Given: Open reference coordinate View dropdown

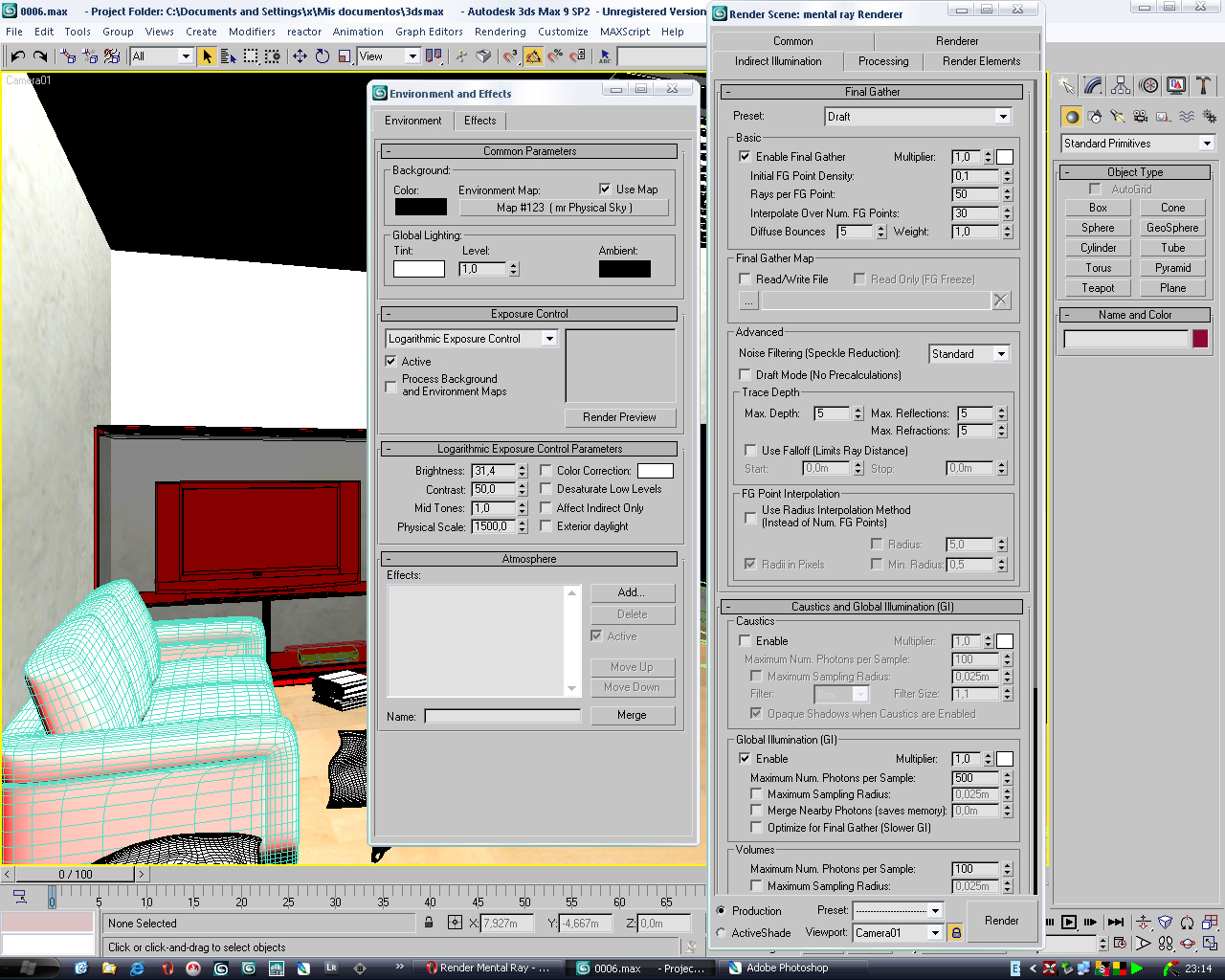Looking at the screenshot, I should pyautogui.click(x=412, y=56).
